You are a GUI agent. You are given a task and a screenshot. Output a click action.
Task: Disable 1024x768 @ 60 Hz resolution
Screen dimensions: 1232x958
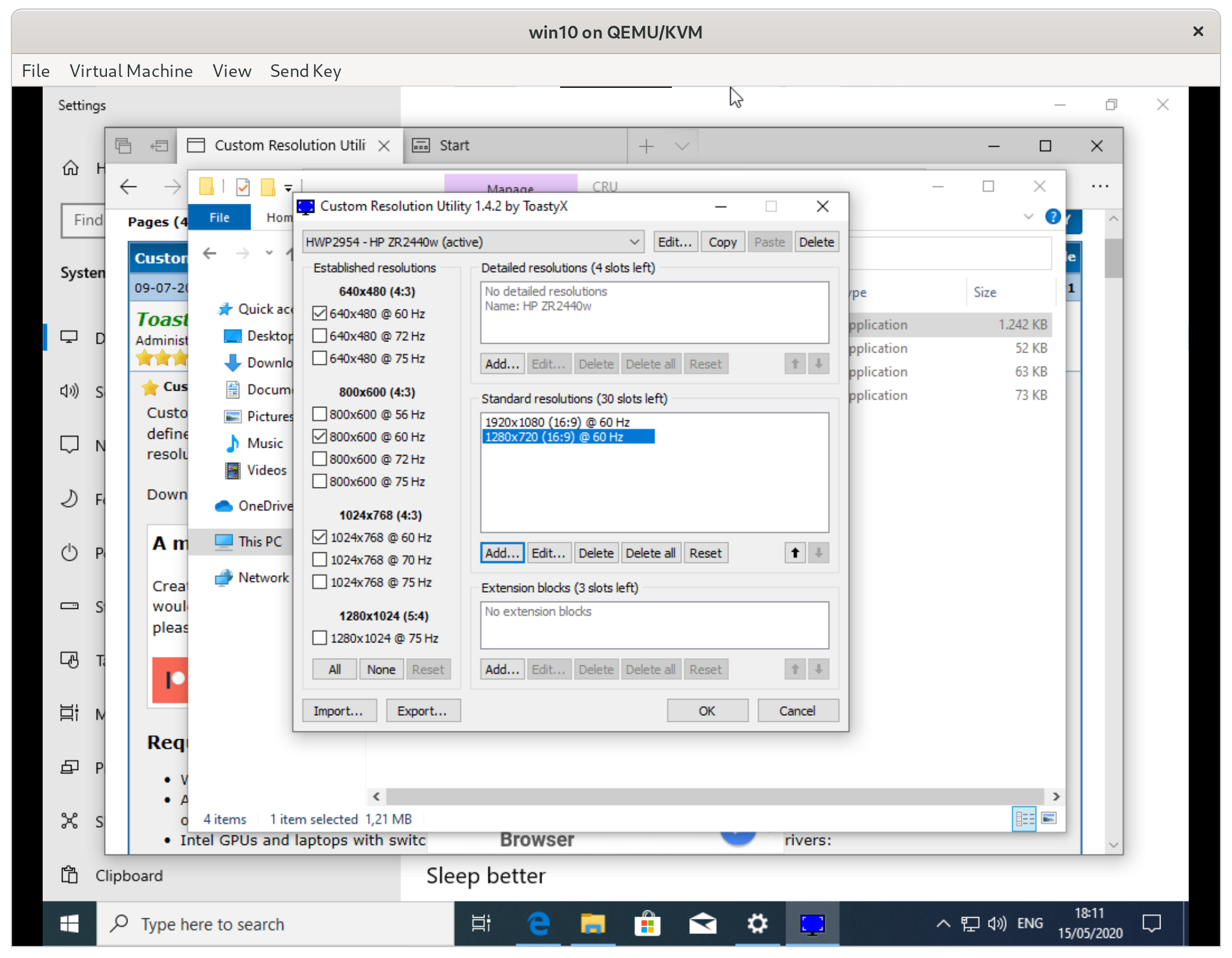click(x=319, y=537)
